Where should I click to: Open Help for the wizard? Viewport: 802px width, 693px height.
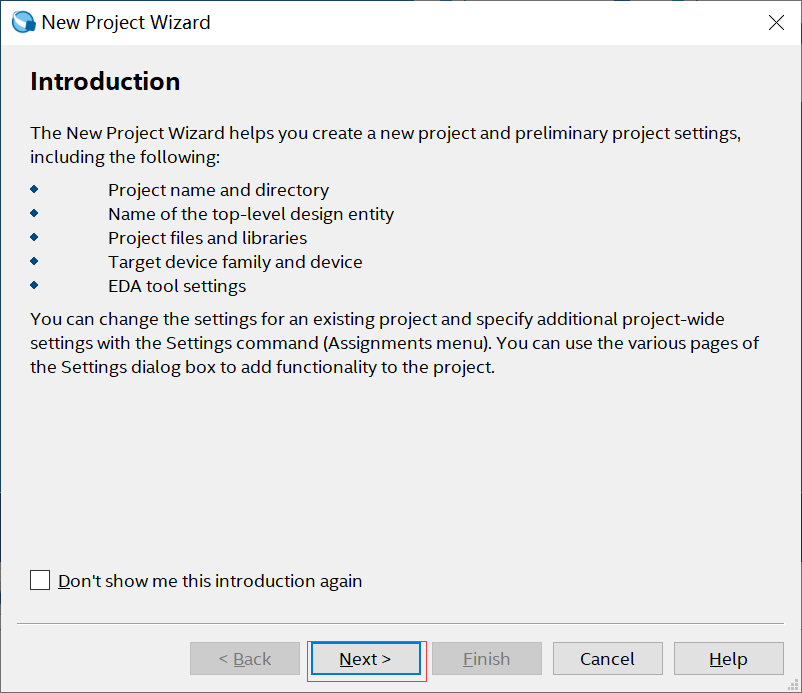pos(728,659)
